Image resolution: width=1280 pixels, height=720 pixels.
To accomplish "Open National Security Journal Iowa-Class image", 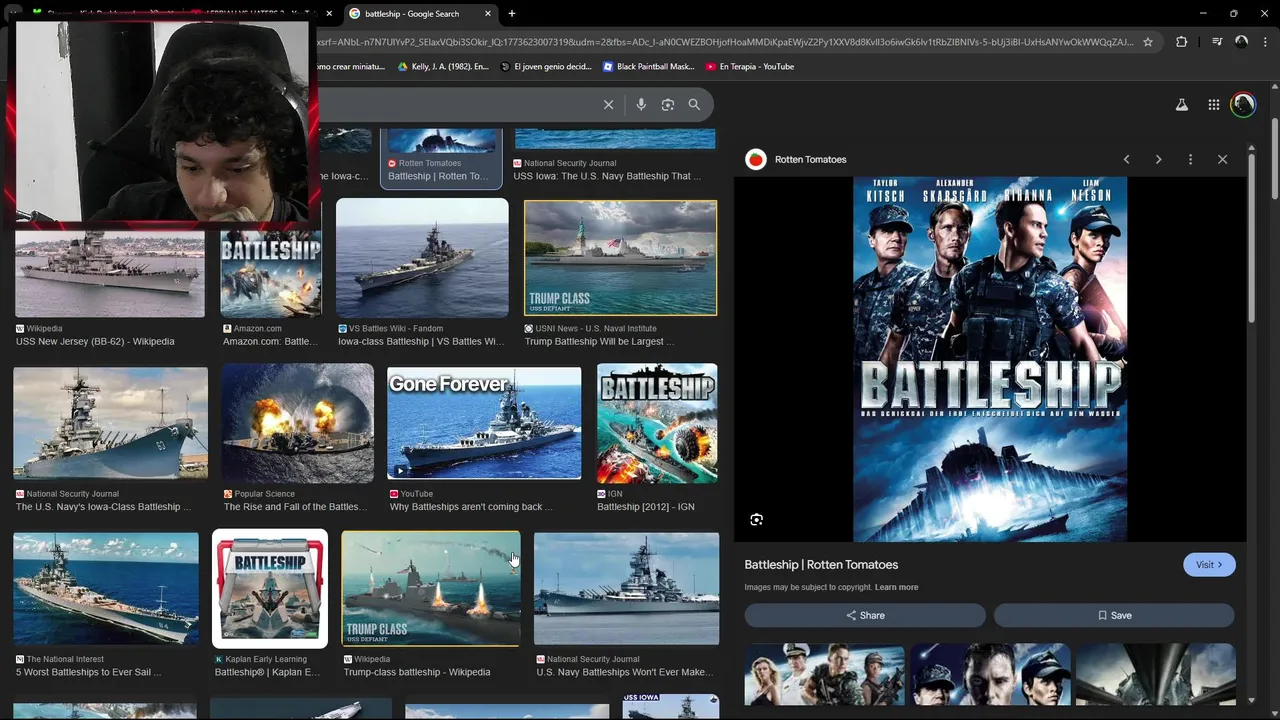I will pyautogui.click(x=110, y=423).
